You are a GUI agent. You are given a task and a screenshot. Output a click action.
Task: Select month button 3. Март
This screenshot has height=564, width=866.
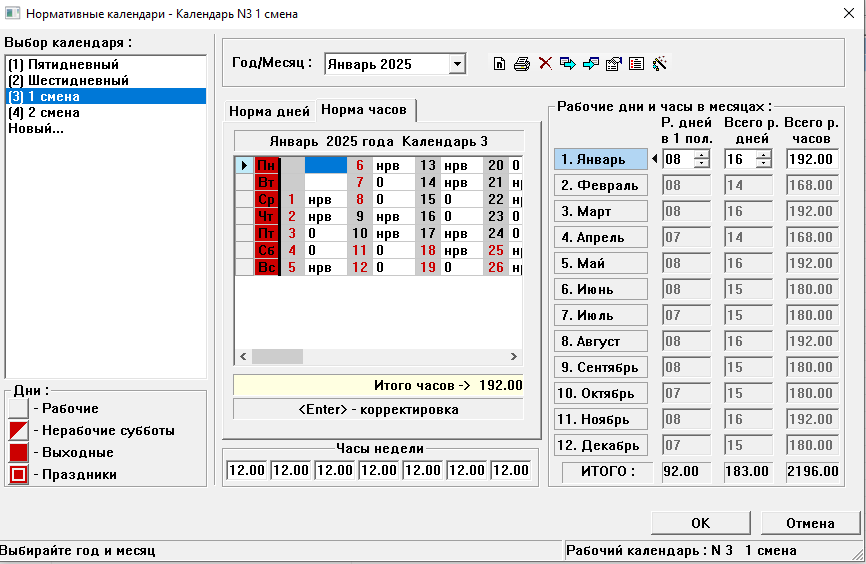coord(600,211)
